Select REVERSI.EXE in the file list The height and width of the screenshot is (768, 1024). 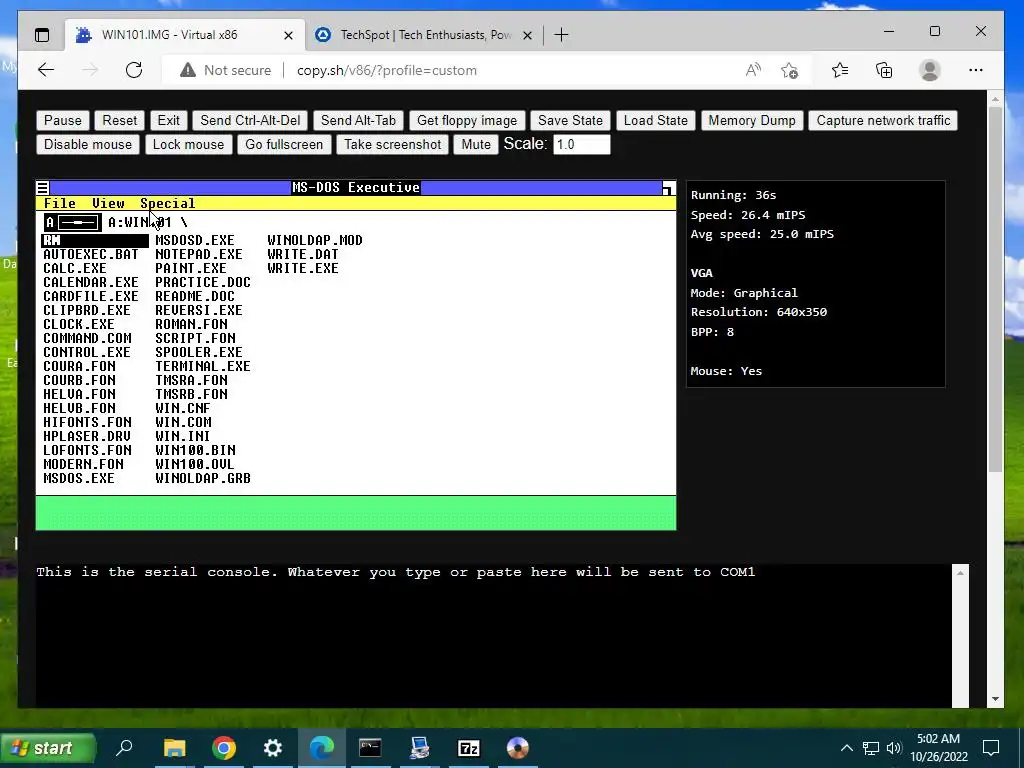click(199, 310)
